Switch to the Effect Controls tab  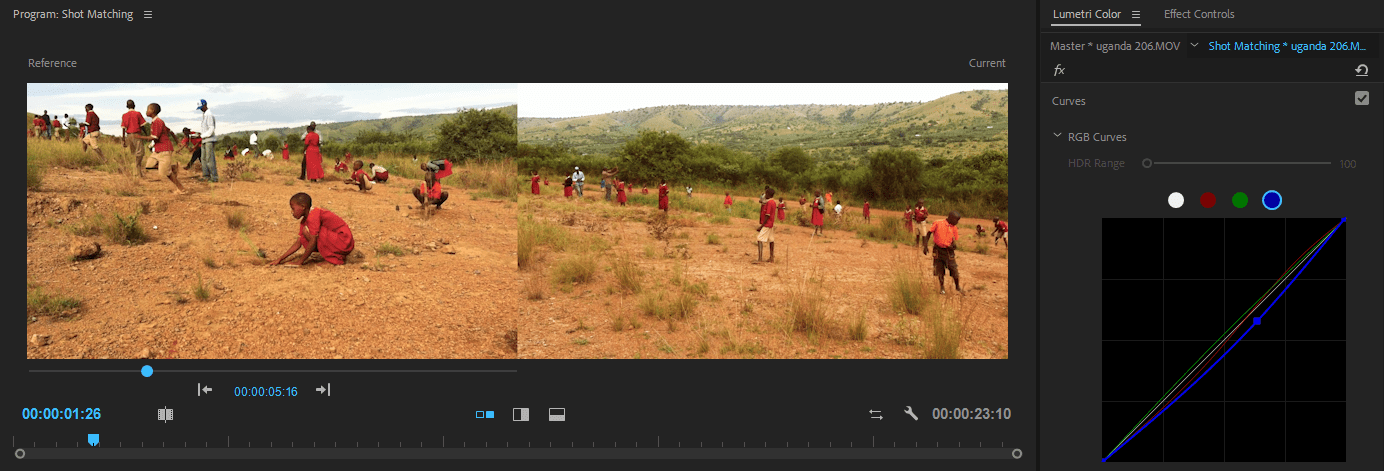click(x=1199, y=14)
